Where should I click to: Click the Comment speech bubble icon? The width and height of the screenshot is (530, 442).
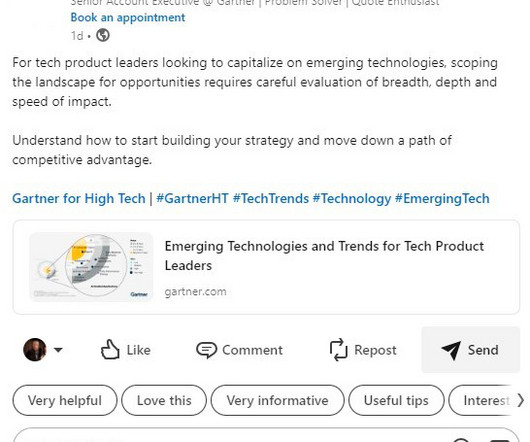click(x=206, y=350)
